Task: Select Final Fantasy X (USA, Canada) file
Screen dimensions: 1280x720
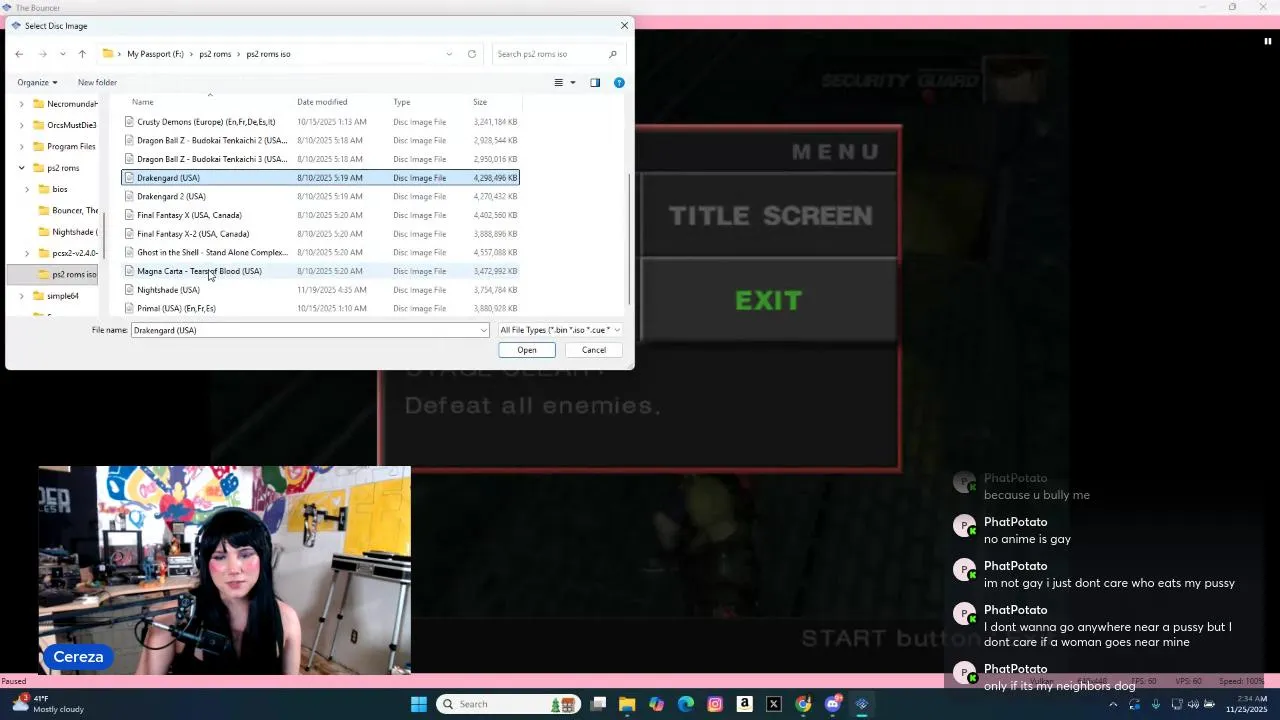Action: coord(320,215)
